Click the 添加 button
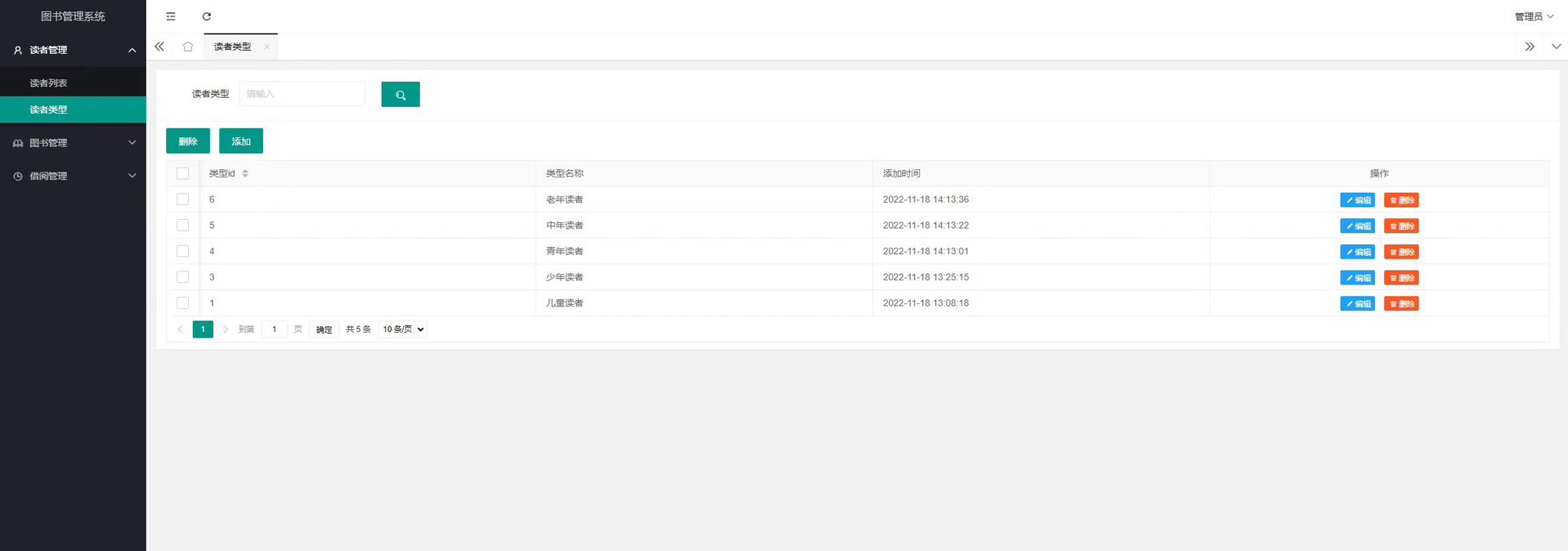The height and width of the screenshot is (551, 1568). point(241,141)
